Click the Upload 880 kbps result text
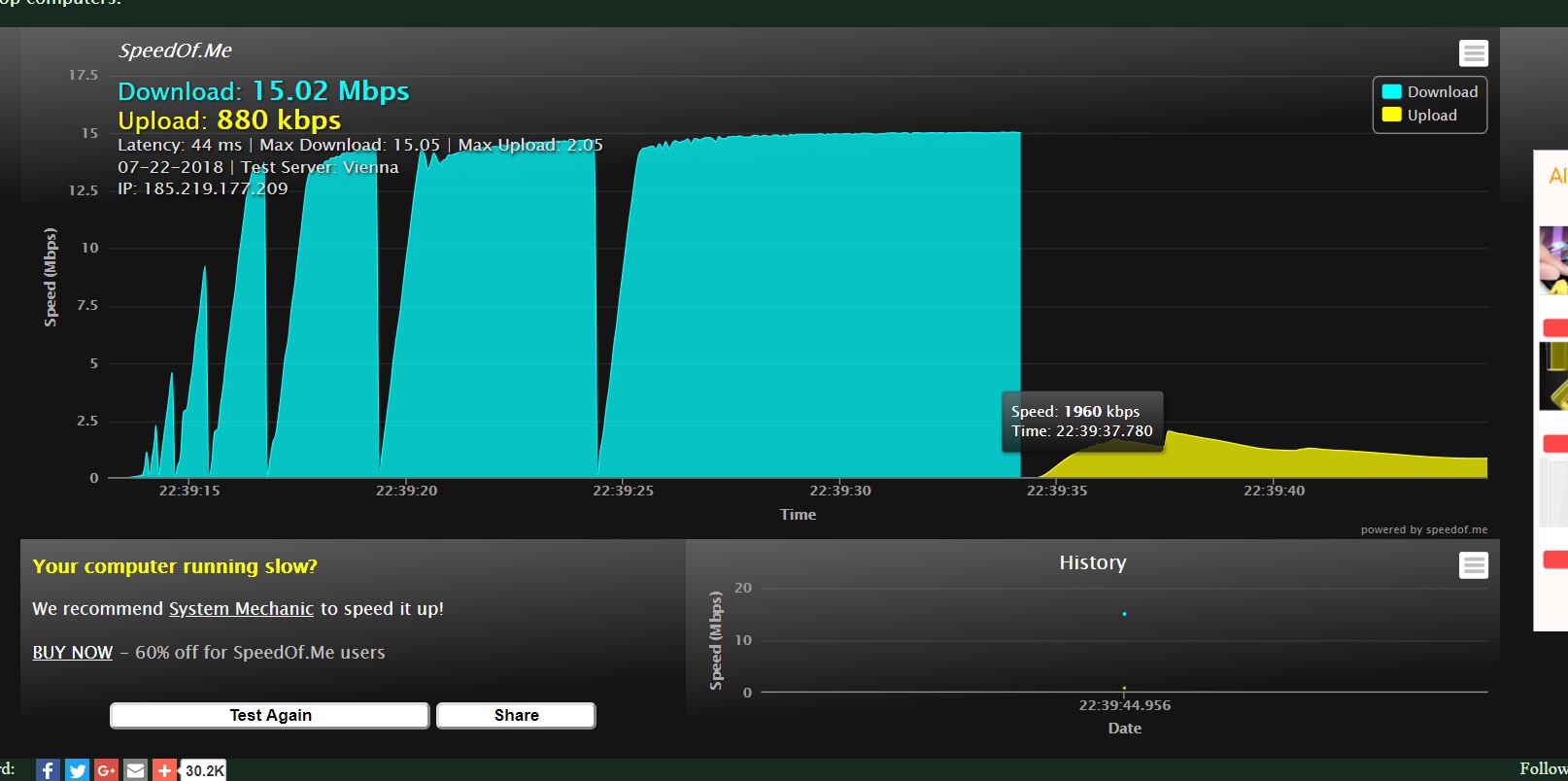This screenshot has width=1568, height=781. pyautogui.click(x=229, y=120)
